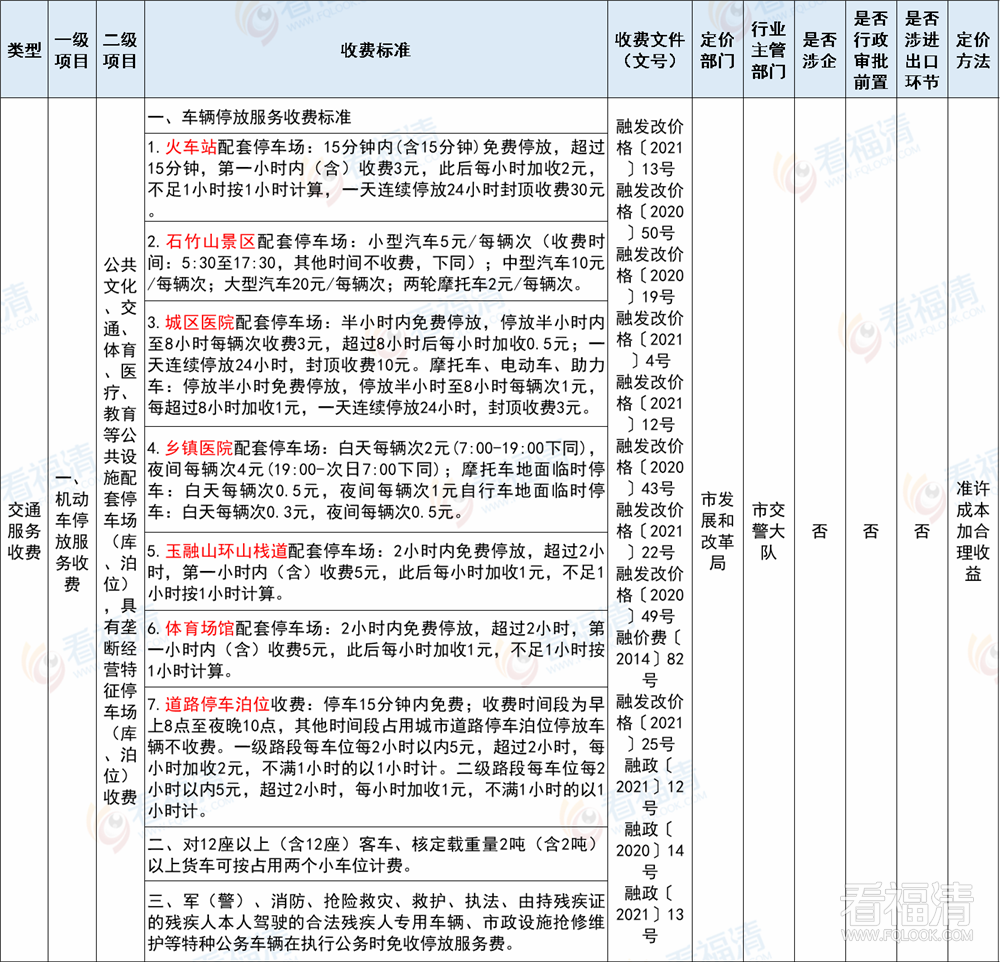This screenshot has width=1000, height=962.
Task: Click the red 玉融山环山栈道 text
Action: [x=226, y=551]
